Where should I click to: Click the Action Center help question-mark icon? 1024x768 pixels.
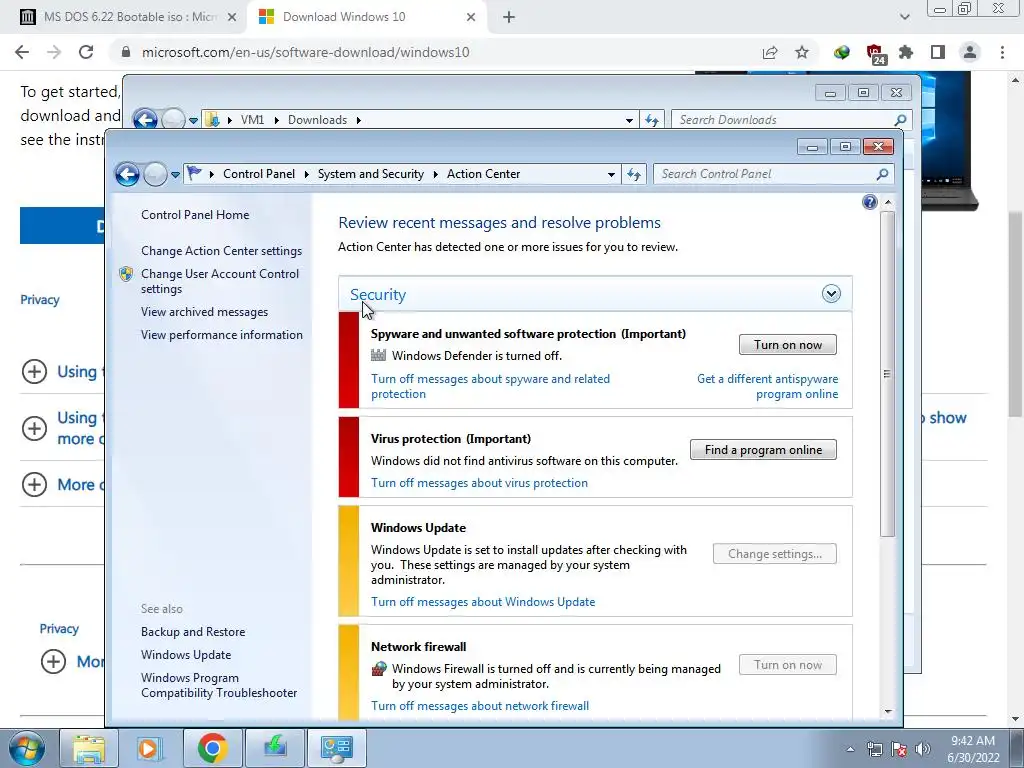[869, 202]
